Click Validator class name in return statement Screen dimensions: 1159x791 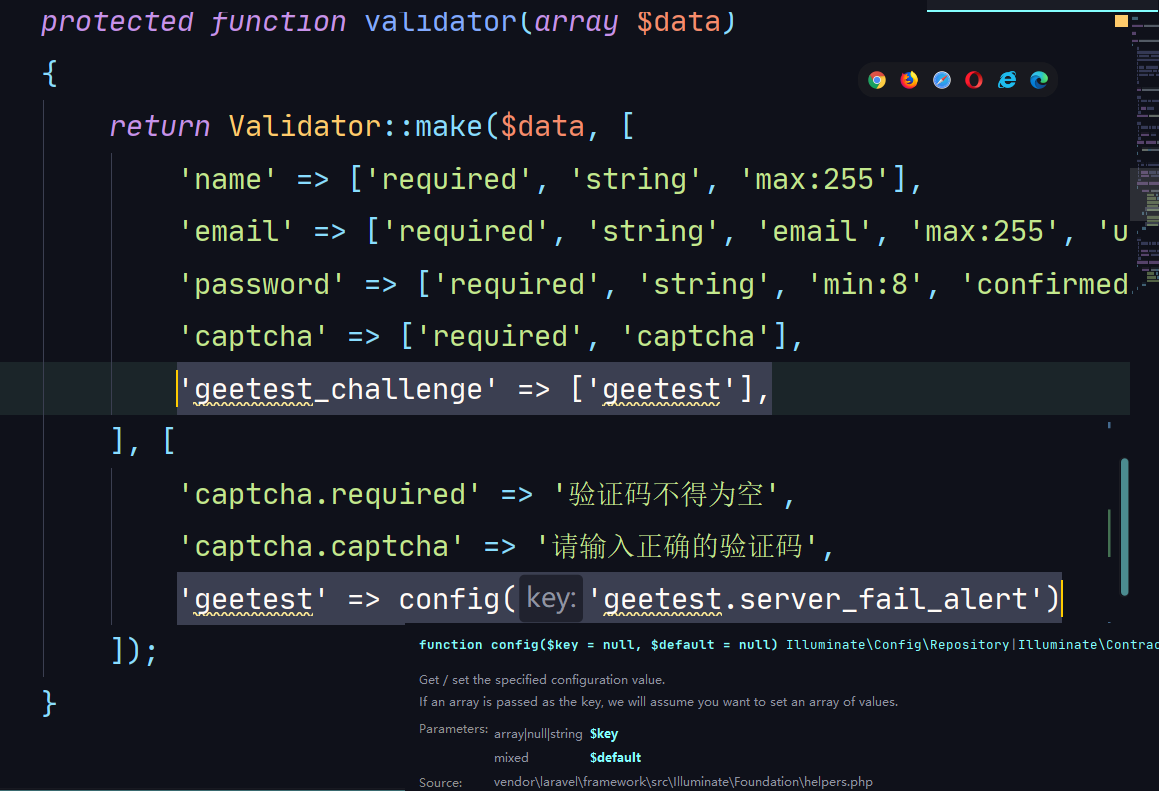coord(305,126)
